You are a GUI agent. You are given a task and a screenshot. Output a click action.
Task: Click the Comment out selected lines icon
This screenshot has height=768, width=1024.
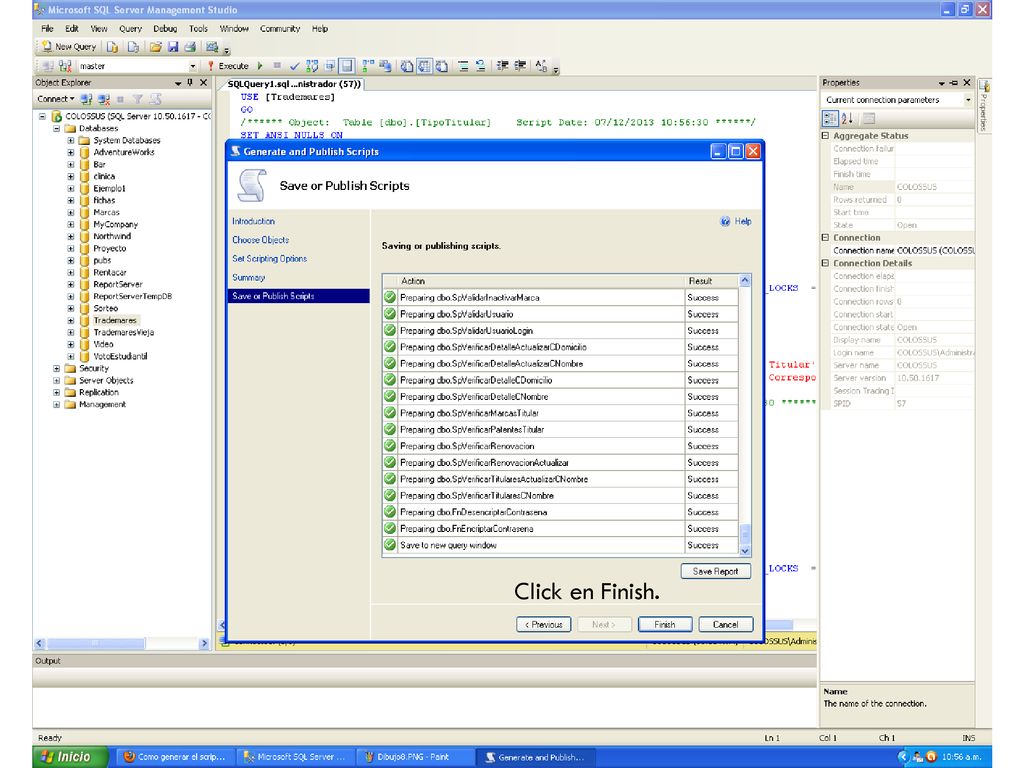[463, 66]
